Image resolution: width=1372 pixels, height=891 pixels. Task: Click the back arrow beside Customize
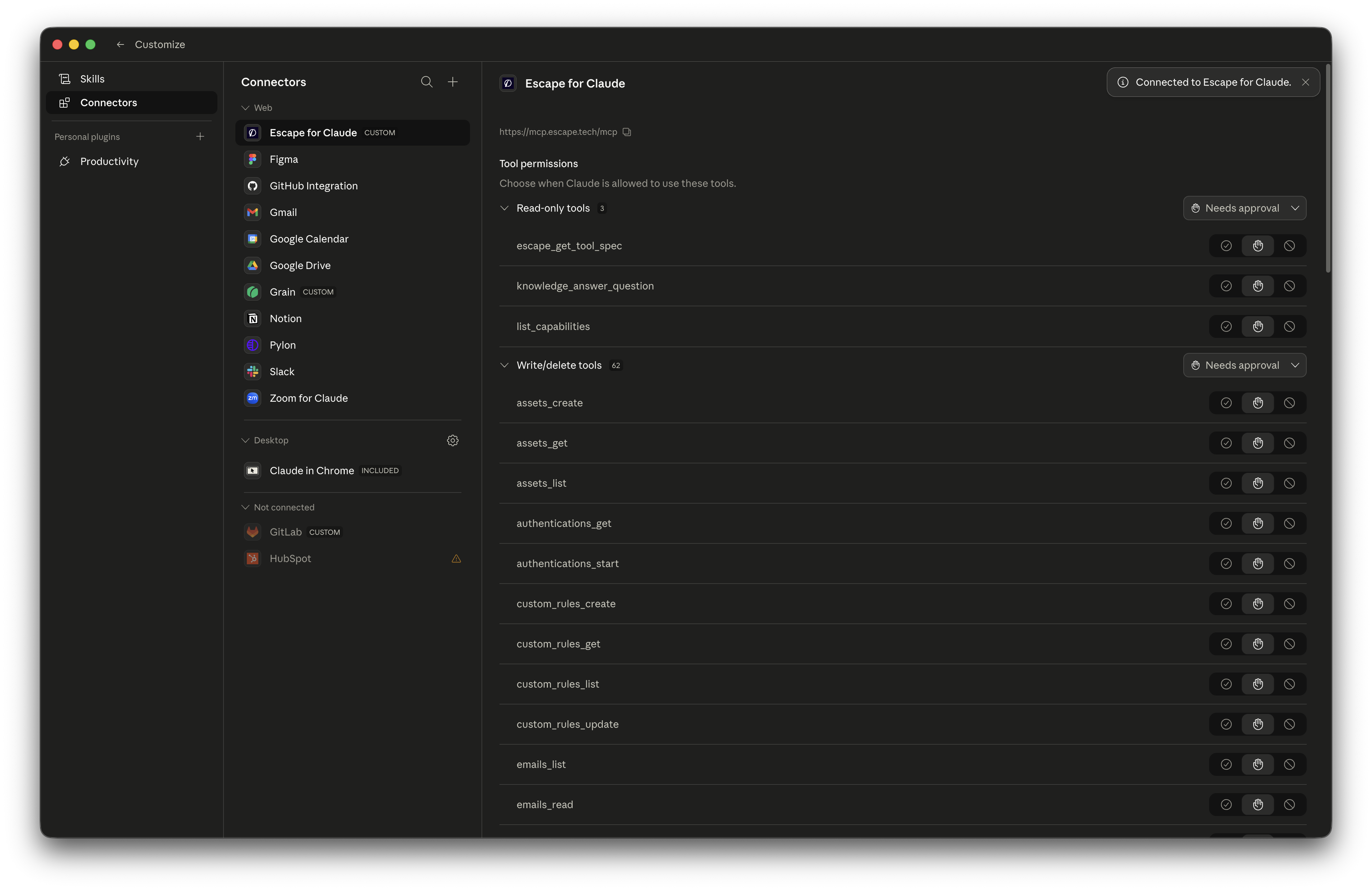click(120, 44)
